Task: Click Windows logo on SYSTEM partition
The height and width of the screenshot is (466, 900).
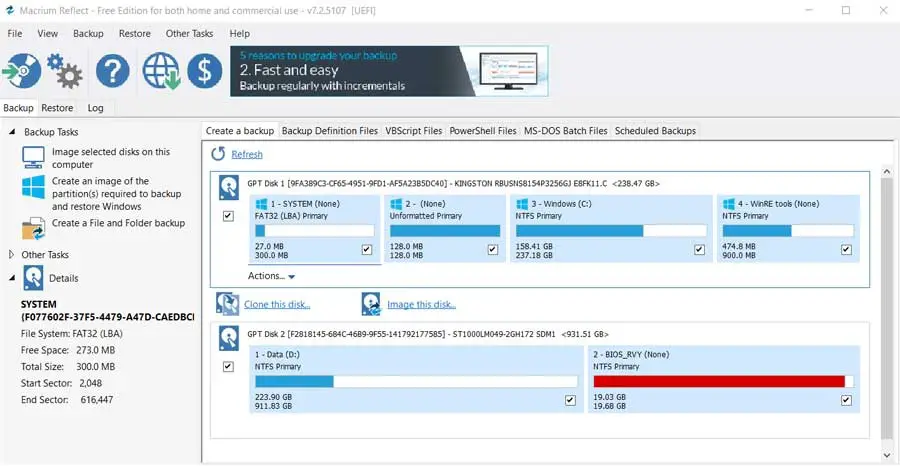Action: 261,204
